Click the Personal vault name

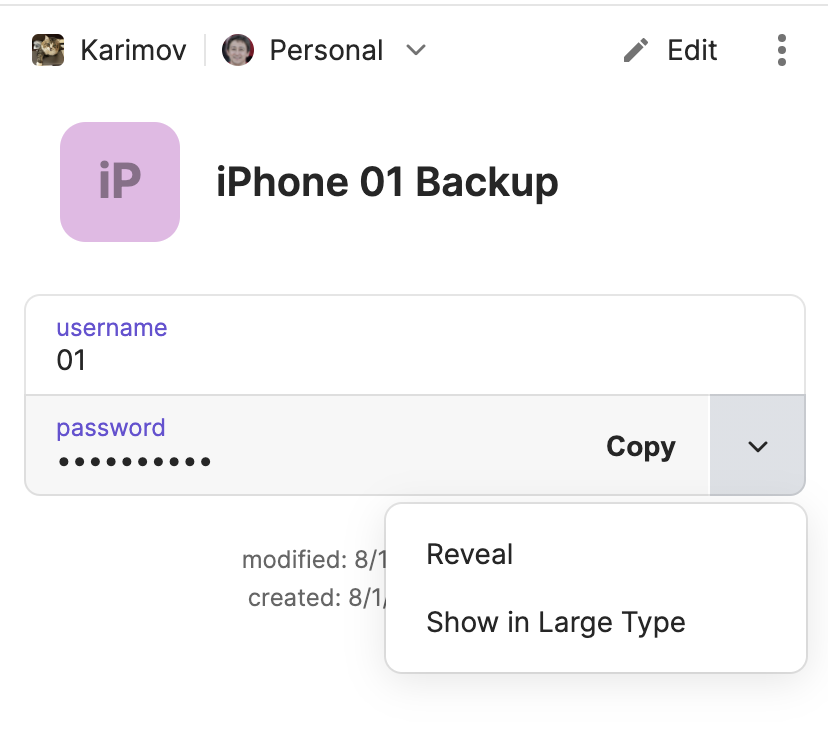pos(326,50)
